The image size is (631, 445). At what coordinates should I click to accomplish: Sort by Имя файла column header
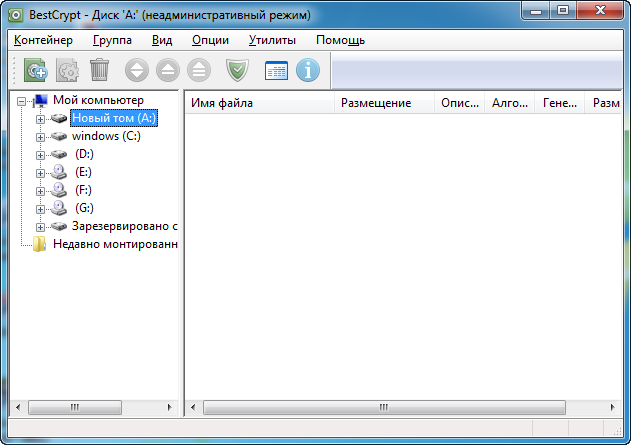(x=260, y=103)
